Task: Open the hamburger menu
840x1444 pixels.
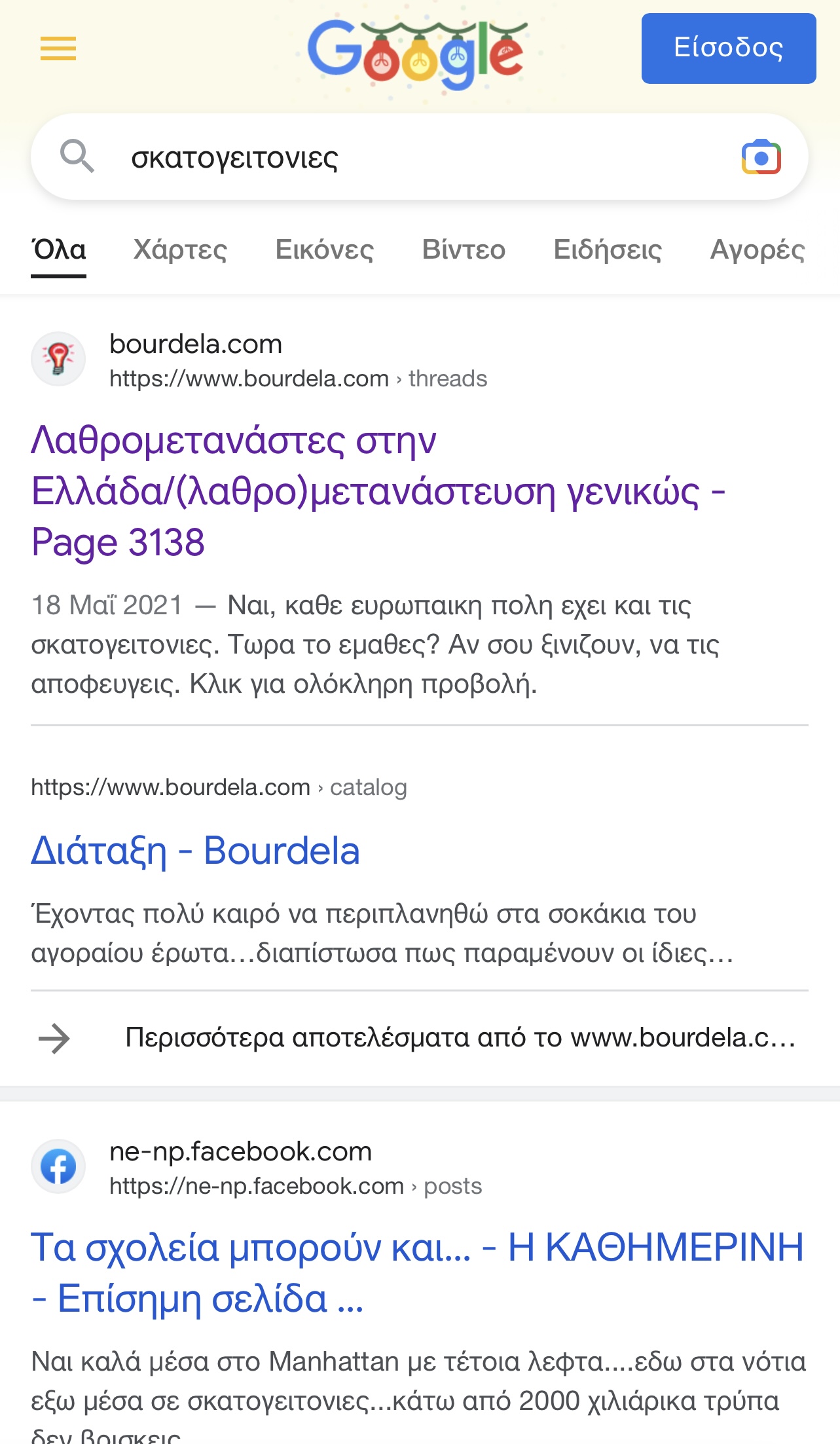Action: (58, 48)
